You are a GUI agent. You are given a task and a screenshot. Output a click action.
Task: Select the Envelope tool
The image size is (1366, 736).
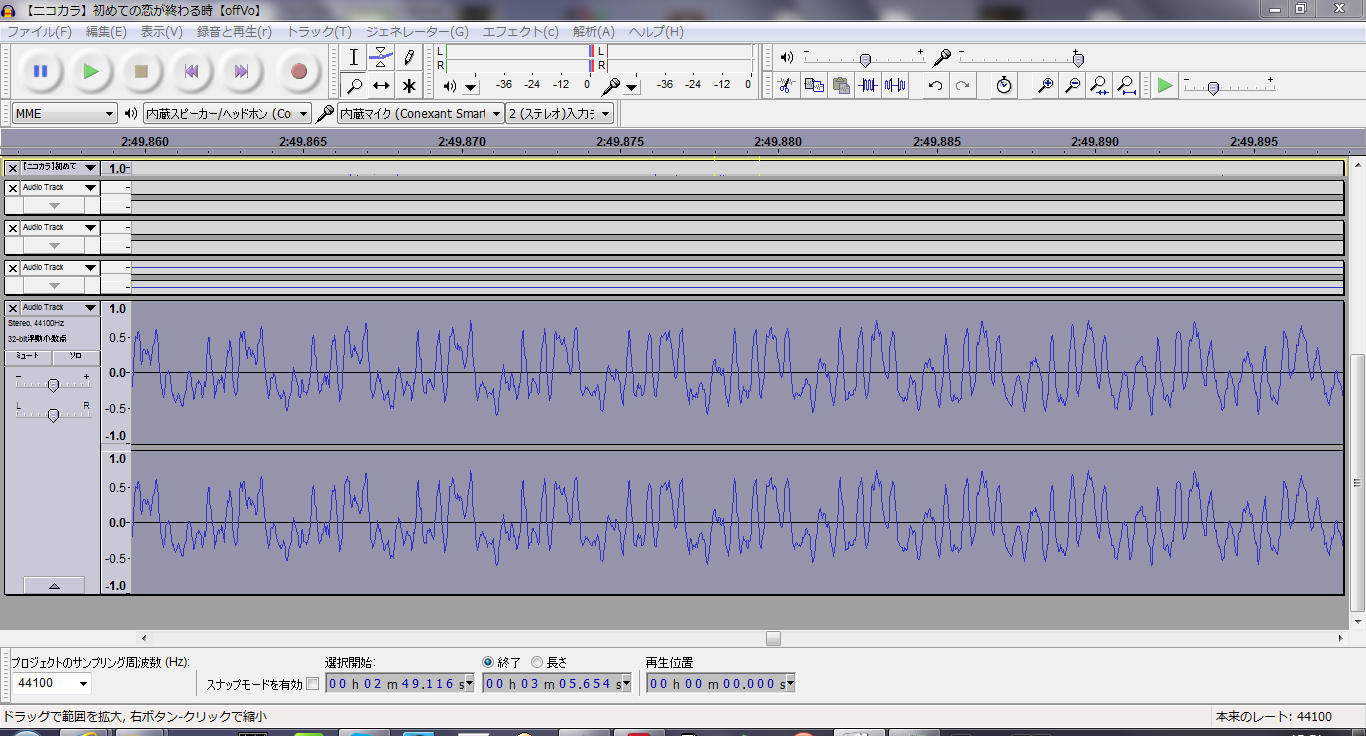pos(381,57)
